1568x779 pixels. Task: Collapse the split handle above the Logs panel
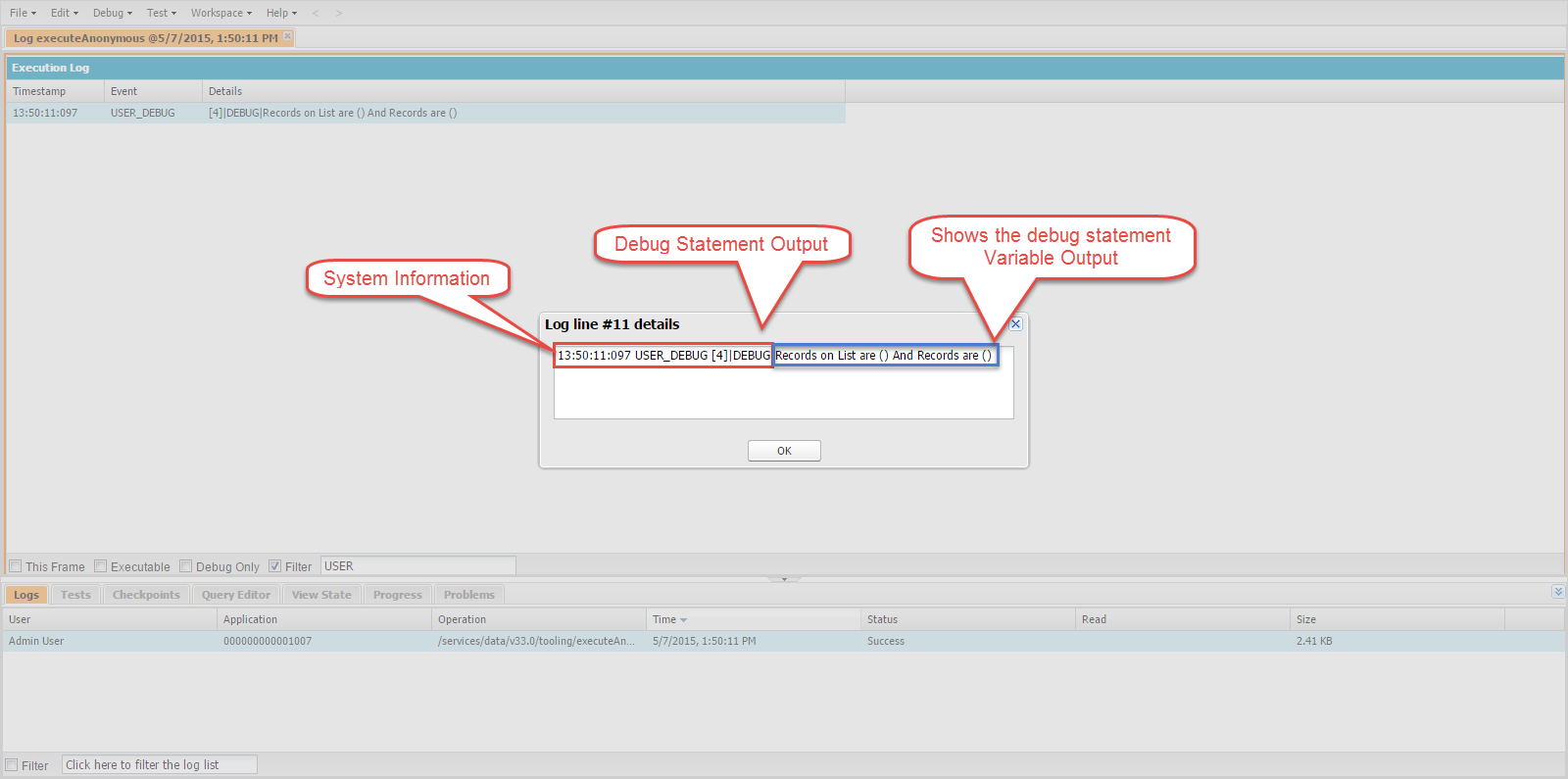(x=784, y=579)
